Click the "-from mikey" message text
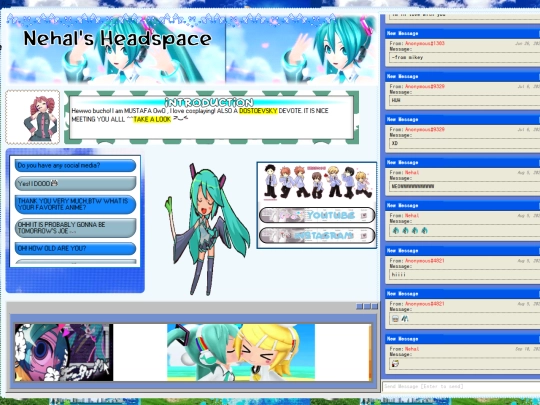Screen dimensions: 540x405 pos(407,58)
